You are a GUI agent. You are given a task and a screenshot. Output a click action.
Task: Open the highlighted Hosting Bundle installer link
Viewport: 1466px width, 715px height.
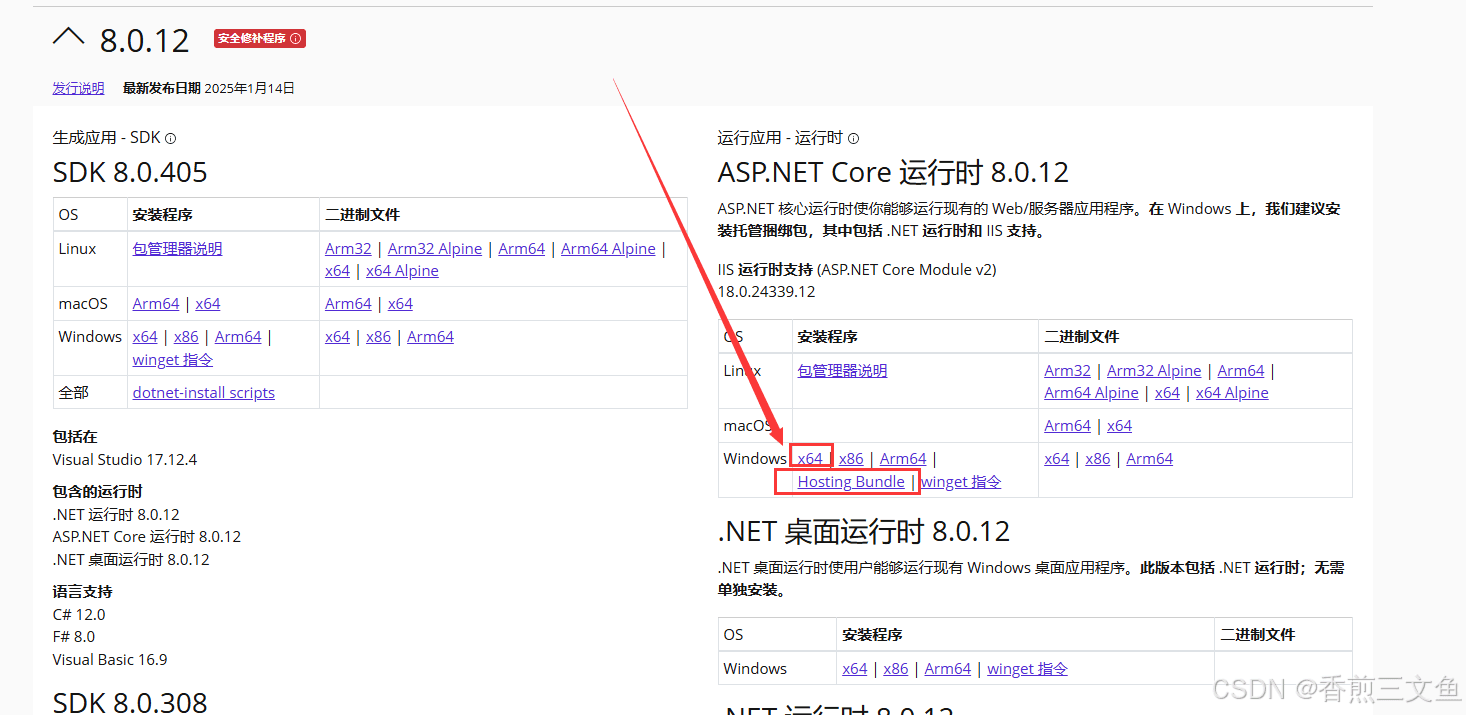851,481
